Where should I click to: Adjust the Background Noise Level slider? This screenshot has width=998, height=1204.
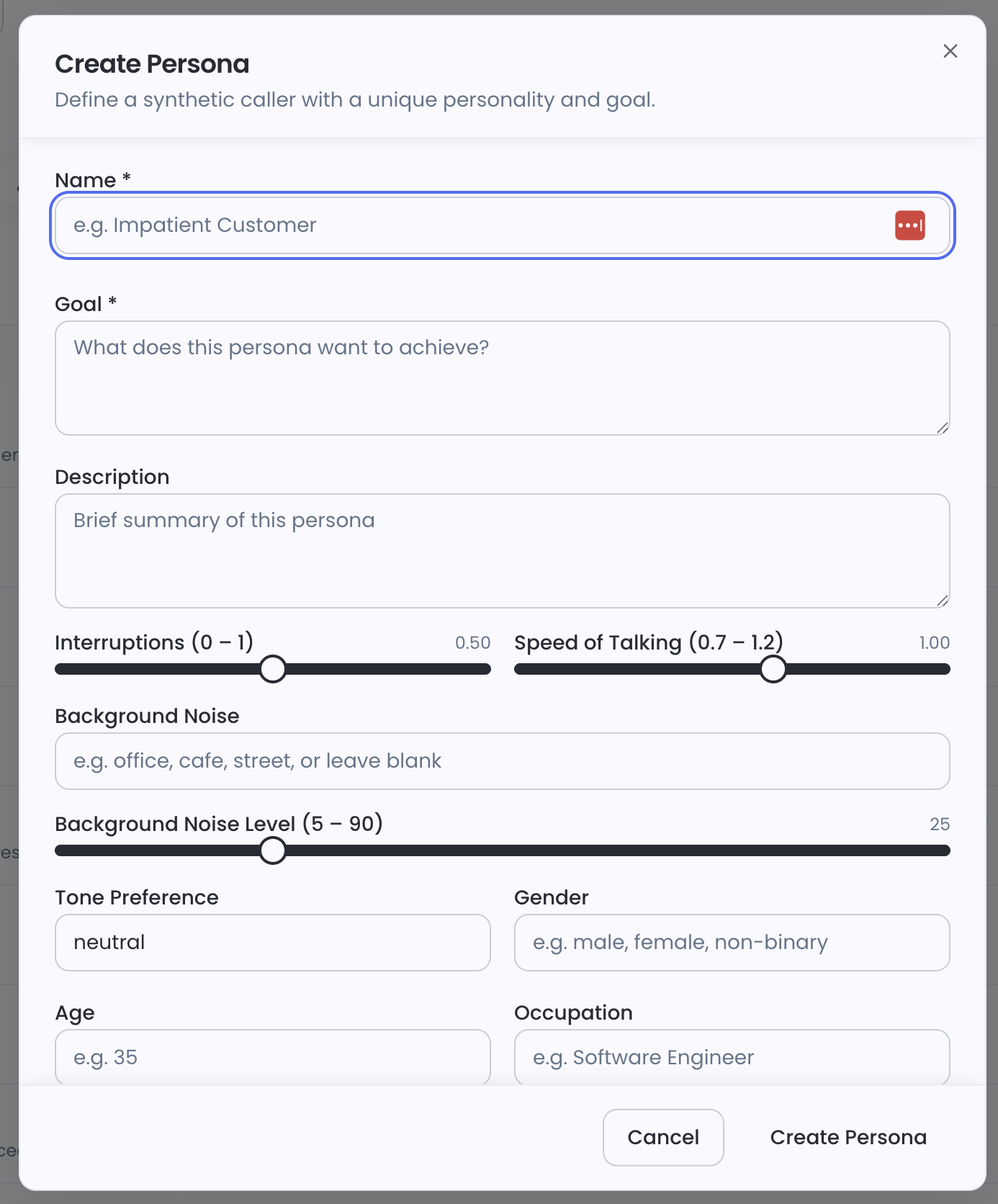tap(272, 850)
